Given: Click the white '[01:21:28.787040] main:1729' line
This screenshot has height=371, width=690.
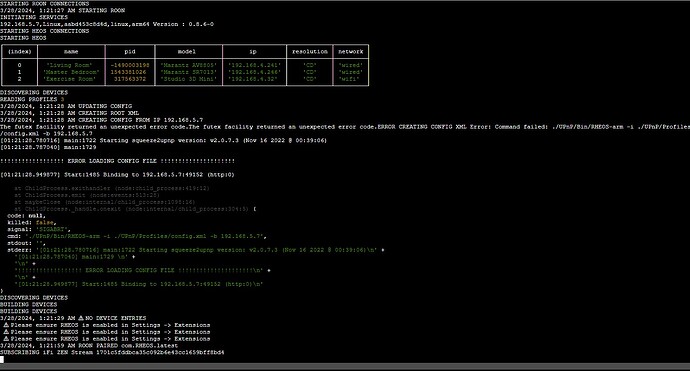Looking at the screenshot, I should [x=48, y=147].
